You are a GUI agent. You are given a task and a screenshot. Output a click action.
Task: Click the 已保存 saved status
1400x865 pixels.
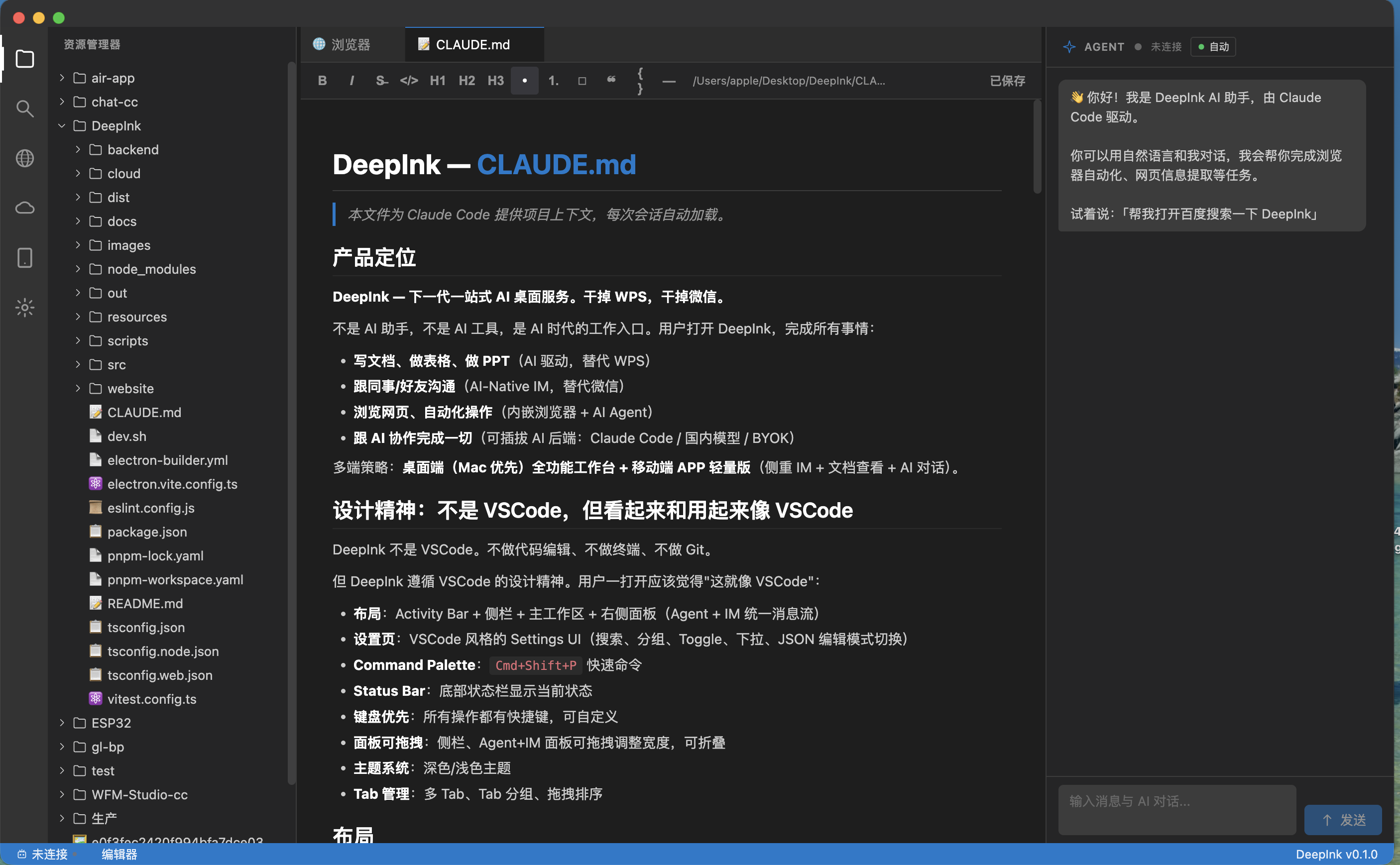[x=1007, y=81]
